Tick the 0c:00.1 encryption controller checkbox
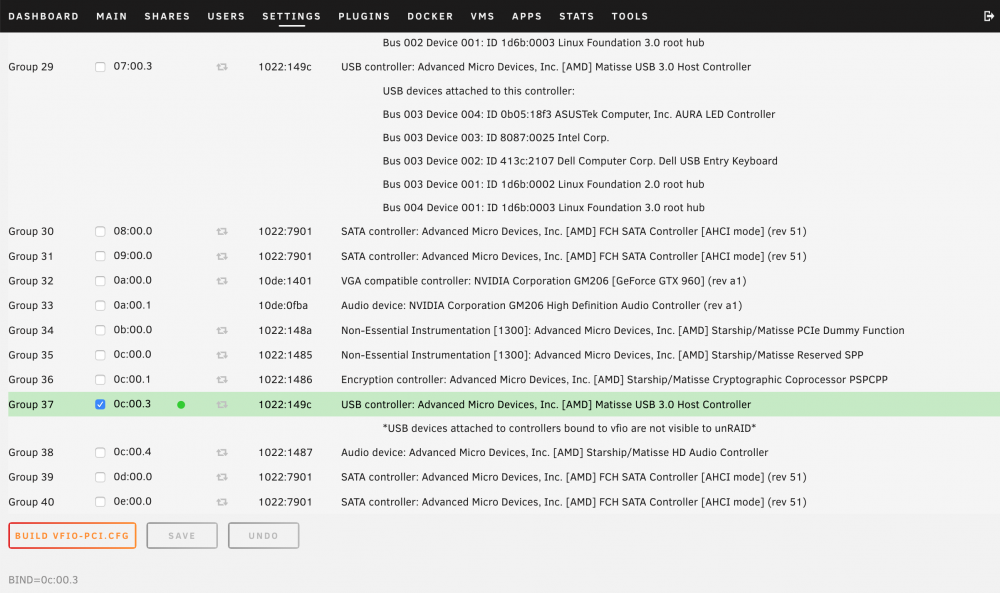 click(x=100, y=380)
